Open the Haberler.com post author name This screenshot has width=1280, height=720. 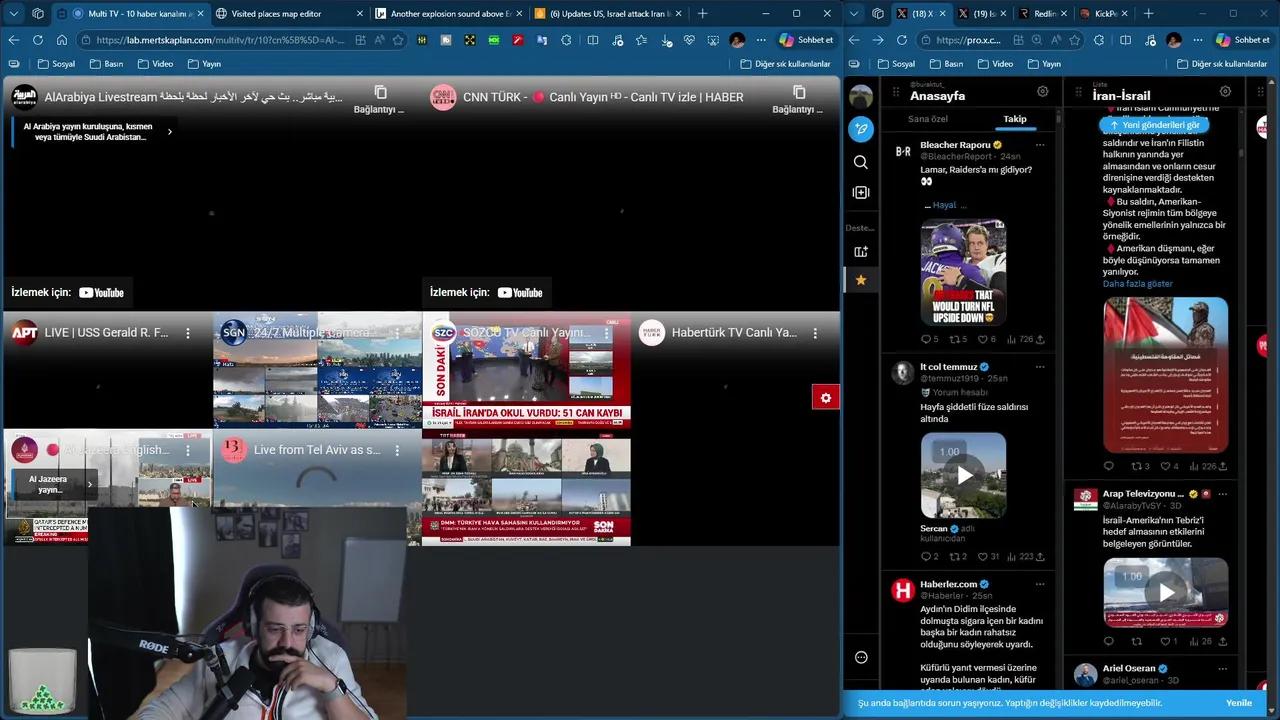(948, 584)
